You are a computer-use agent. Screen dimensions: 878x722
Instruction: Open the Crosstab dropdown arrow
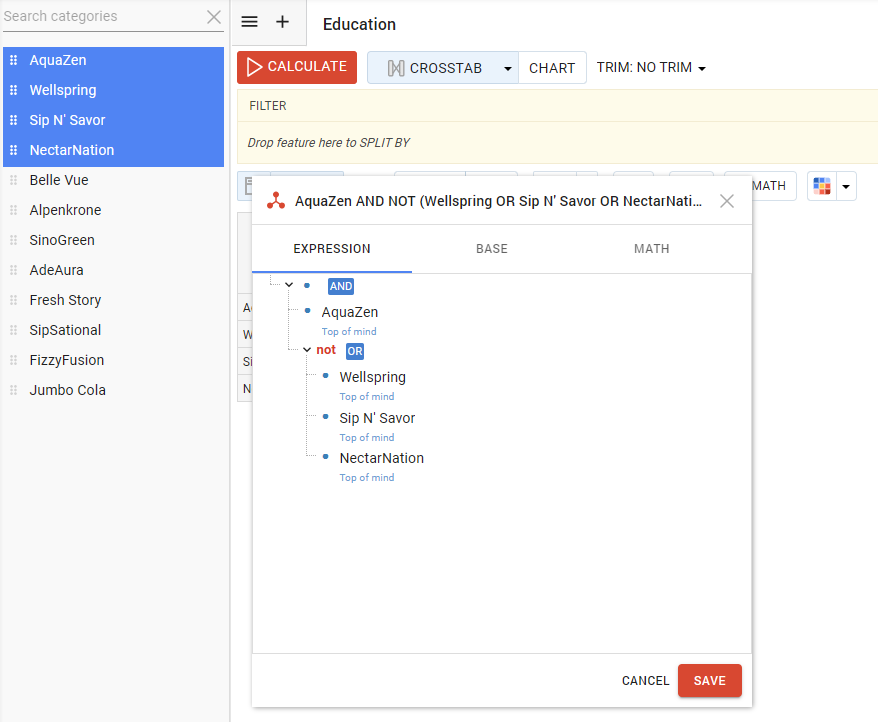(x=507, y=68)
